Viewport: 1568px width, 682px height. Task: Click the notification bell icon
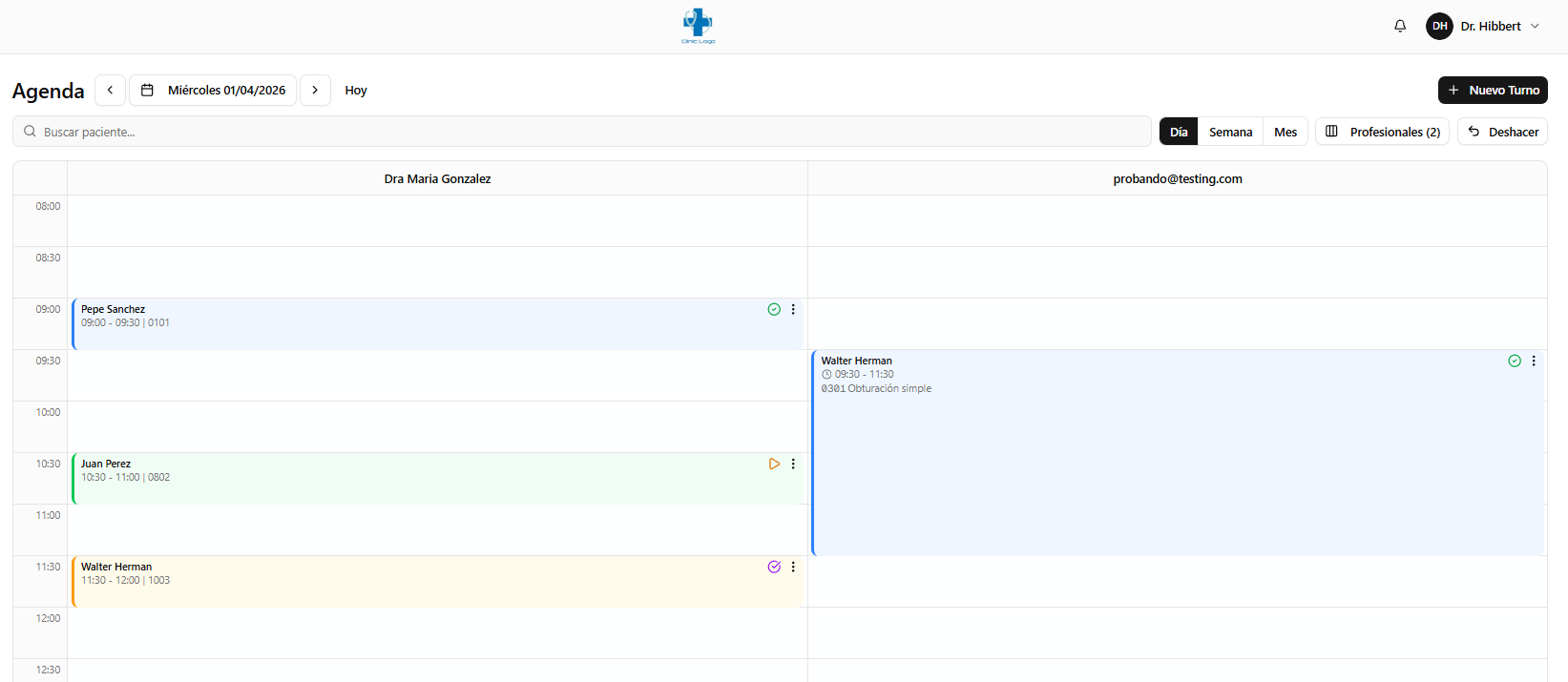coord(1400,26)
